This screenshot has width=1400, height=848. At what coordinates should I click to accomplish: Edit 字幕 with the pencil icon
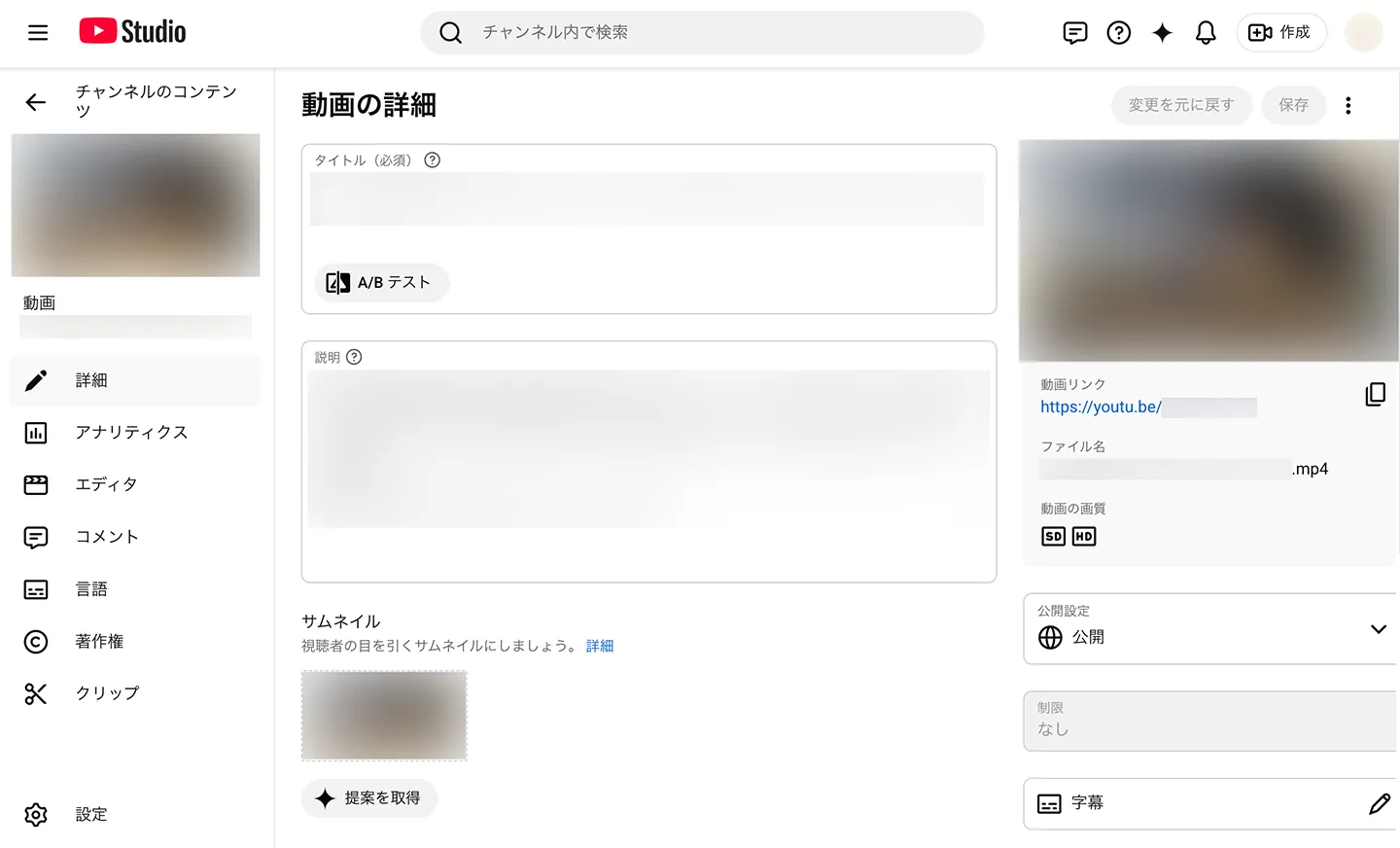(1380, 804)
